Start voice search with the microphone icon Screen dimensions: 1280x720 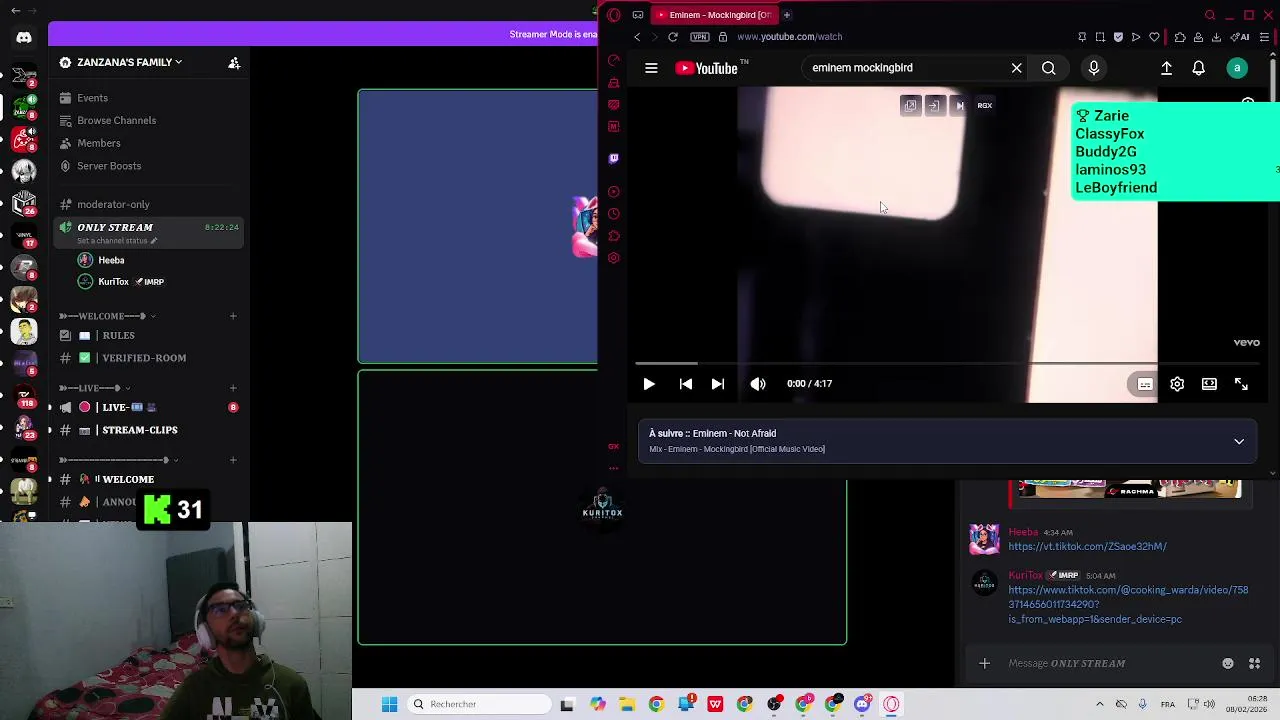[x=1094, y=68]
